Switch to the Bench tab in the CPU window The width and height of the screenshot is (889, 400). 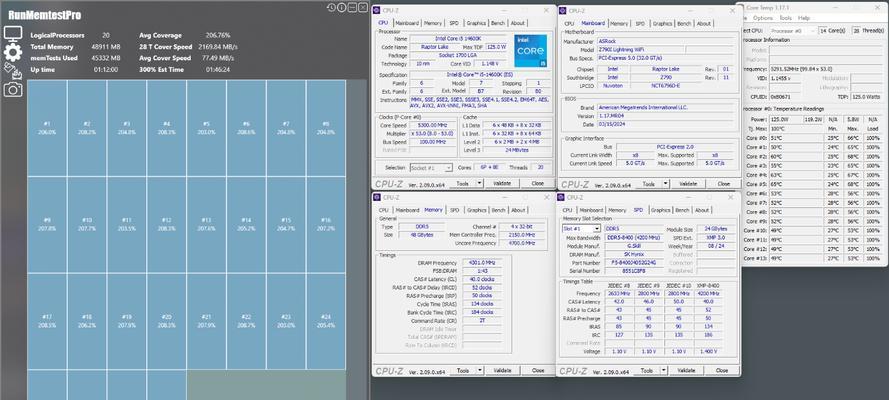(498, 23)
